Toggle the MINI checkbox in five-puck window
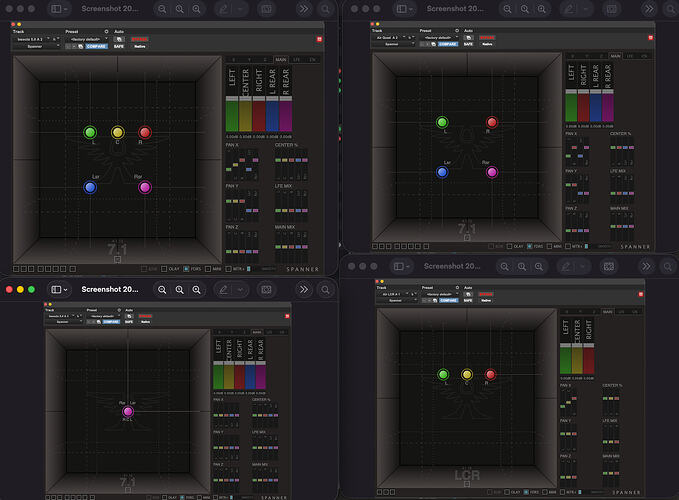 (x=208, y=269)
